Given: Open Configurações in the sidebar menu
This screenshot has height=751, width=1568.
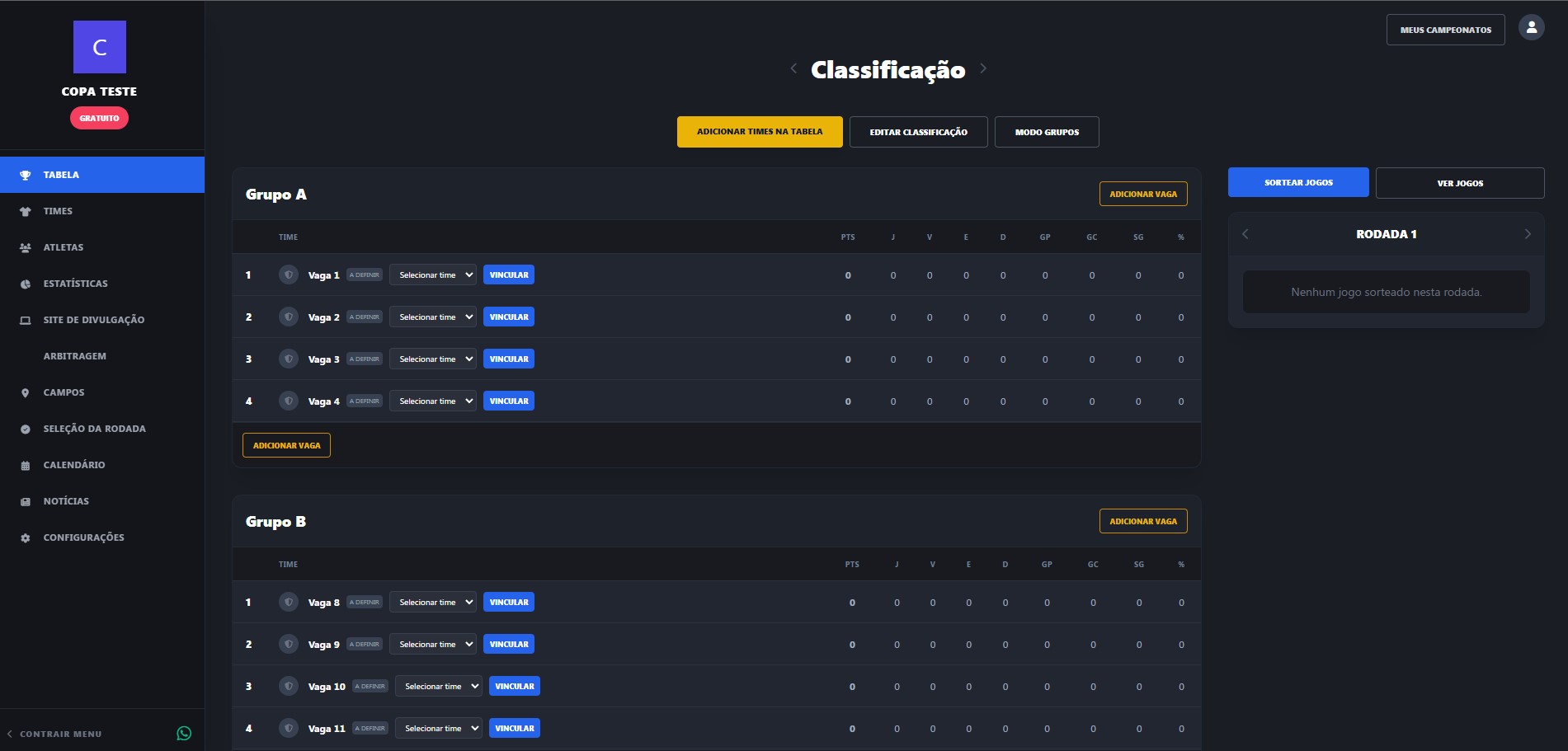Looking at the screenshot, I should 102,537.
